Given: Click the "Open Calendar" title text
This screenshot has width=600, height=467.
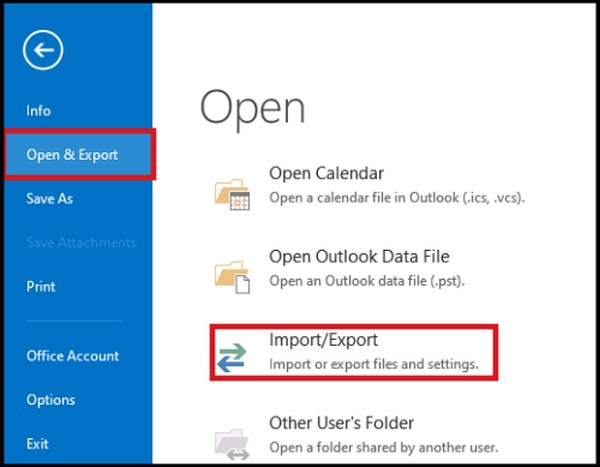Looking at the screenshot, I should coord(326,174).
